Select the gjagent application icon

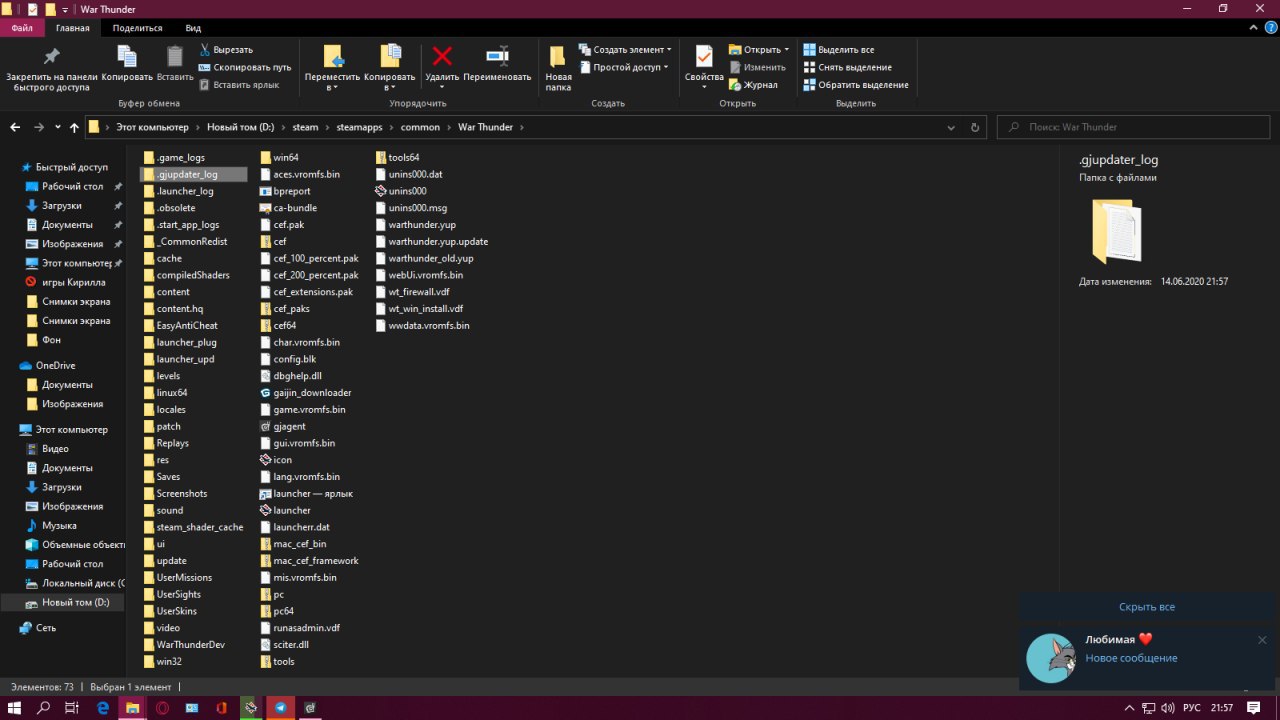click(265, 426)
